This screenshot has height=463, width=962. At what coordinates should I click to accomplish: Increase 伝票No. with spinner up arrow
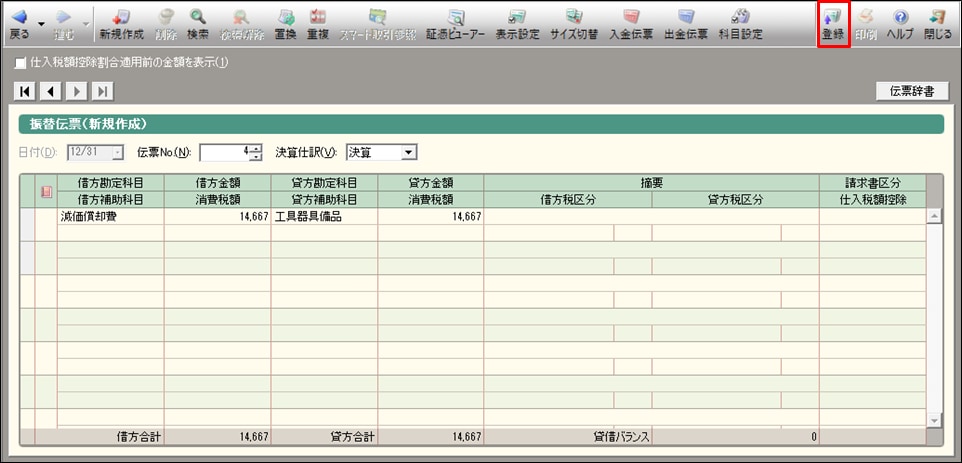point(257,148)
